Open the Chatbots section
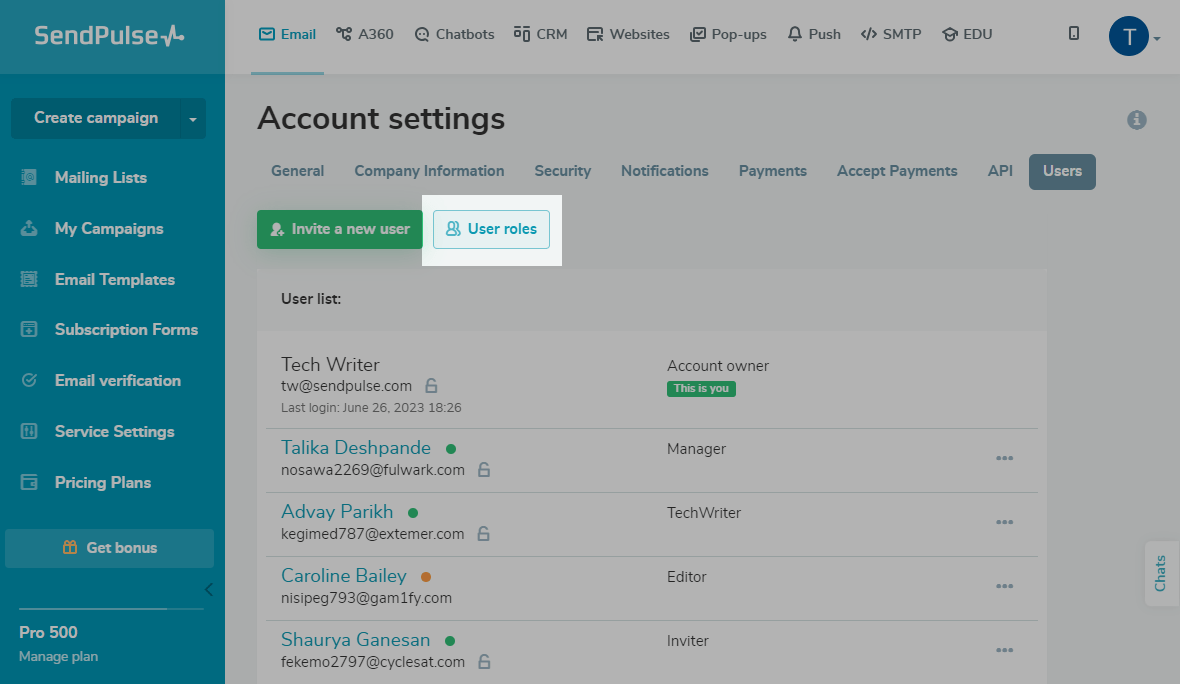 point(454,34)
